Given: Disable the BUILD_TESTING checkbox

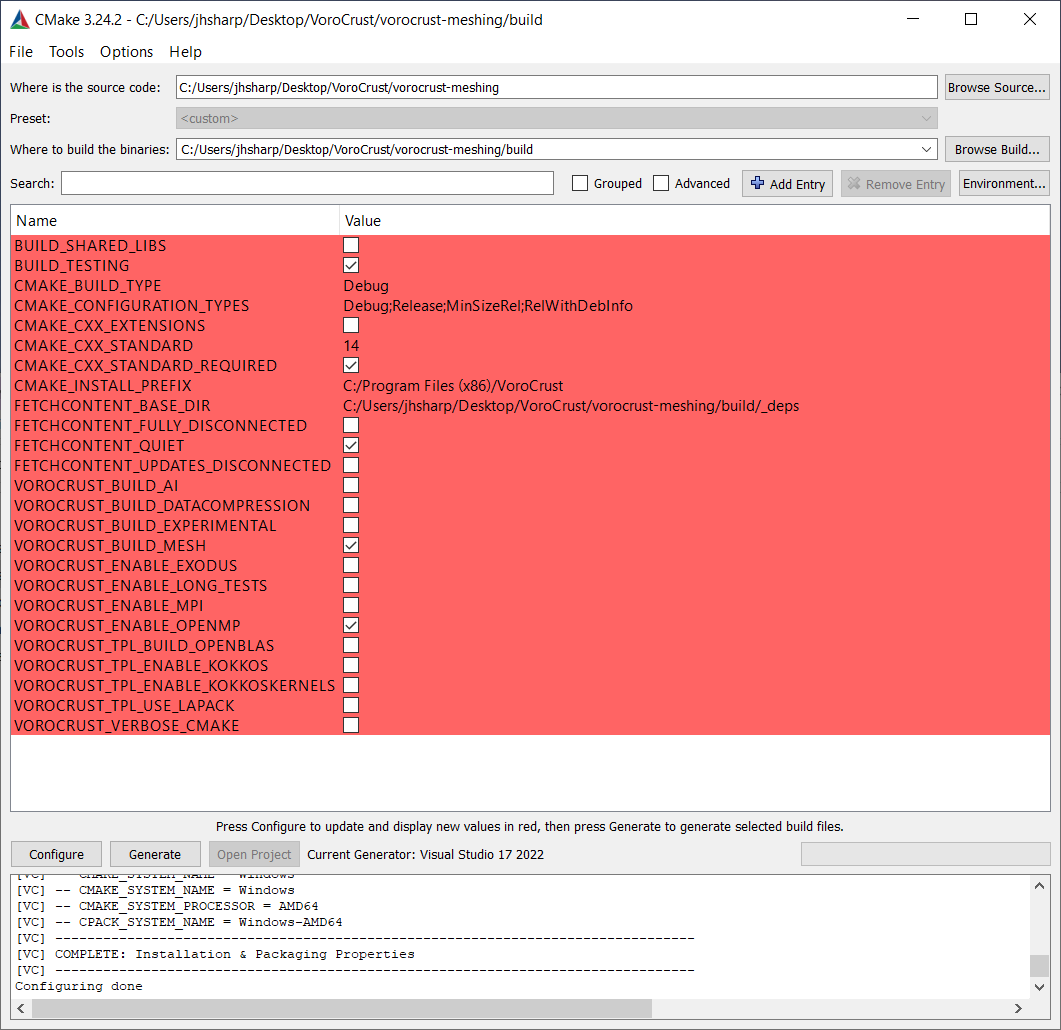Looking at the screenshot, I should 350,265.
